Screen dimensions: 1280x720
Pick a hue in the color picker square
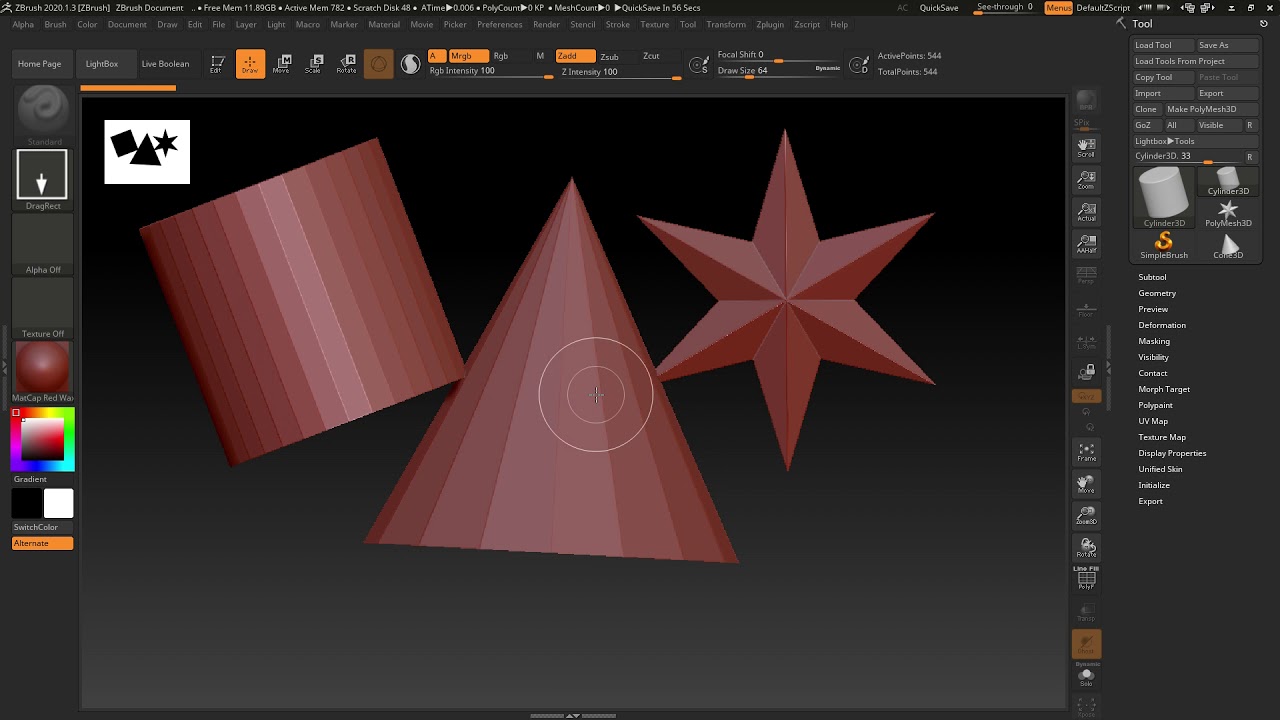[43, 440]
